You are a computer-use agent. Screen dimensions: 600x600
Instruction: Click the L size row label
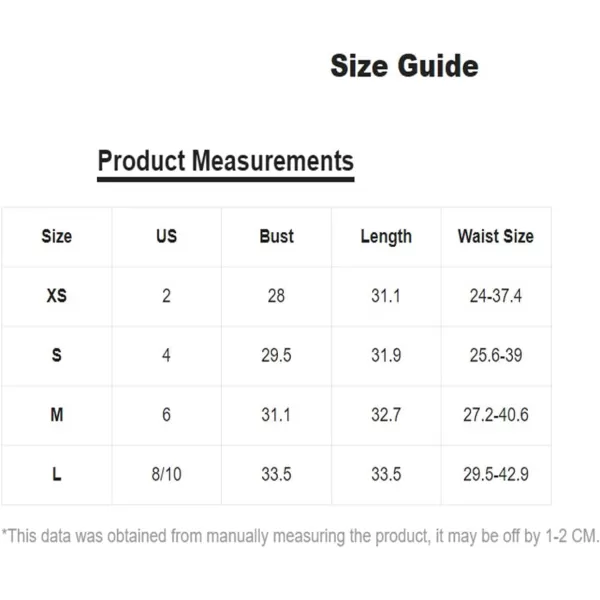(57, 474)
